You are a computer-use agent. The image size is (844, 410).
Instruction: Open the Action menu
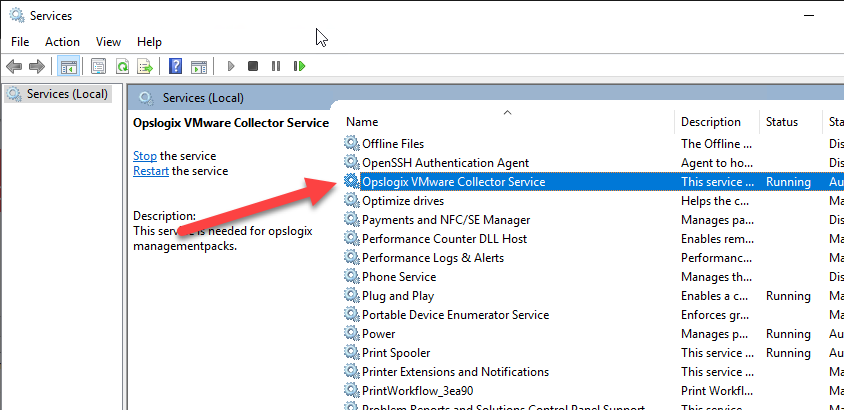62,41
